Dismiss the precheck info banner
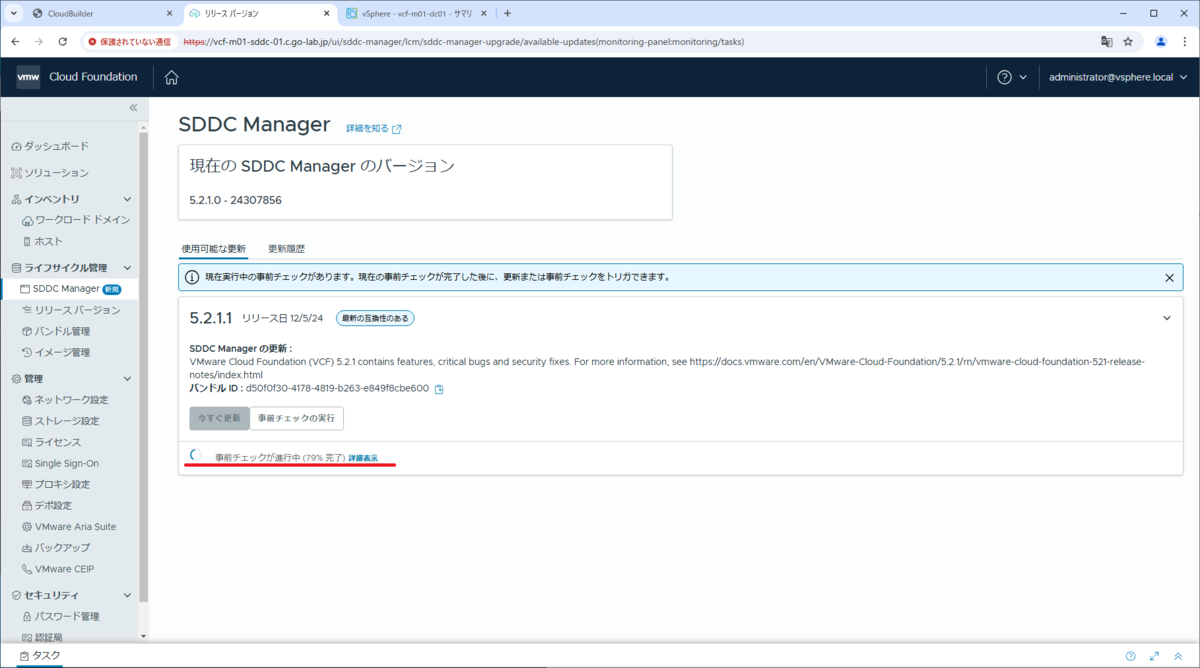1200x668 pixels. (x=1169, y=278)
